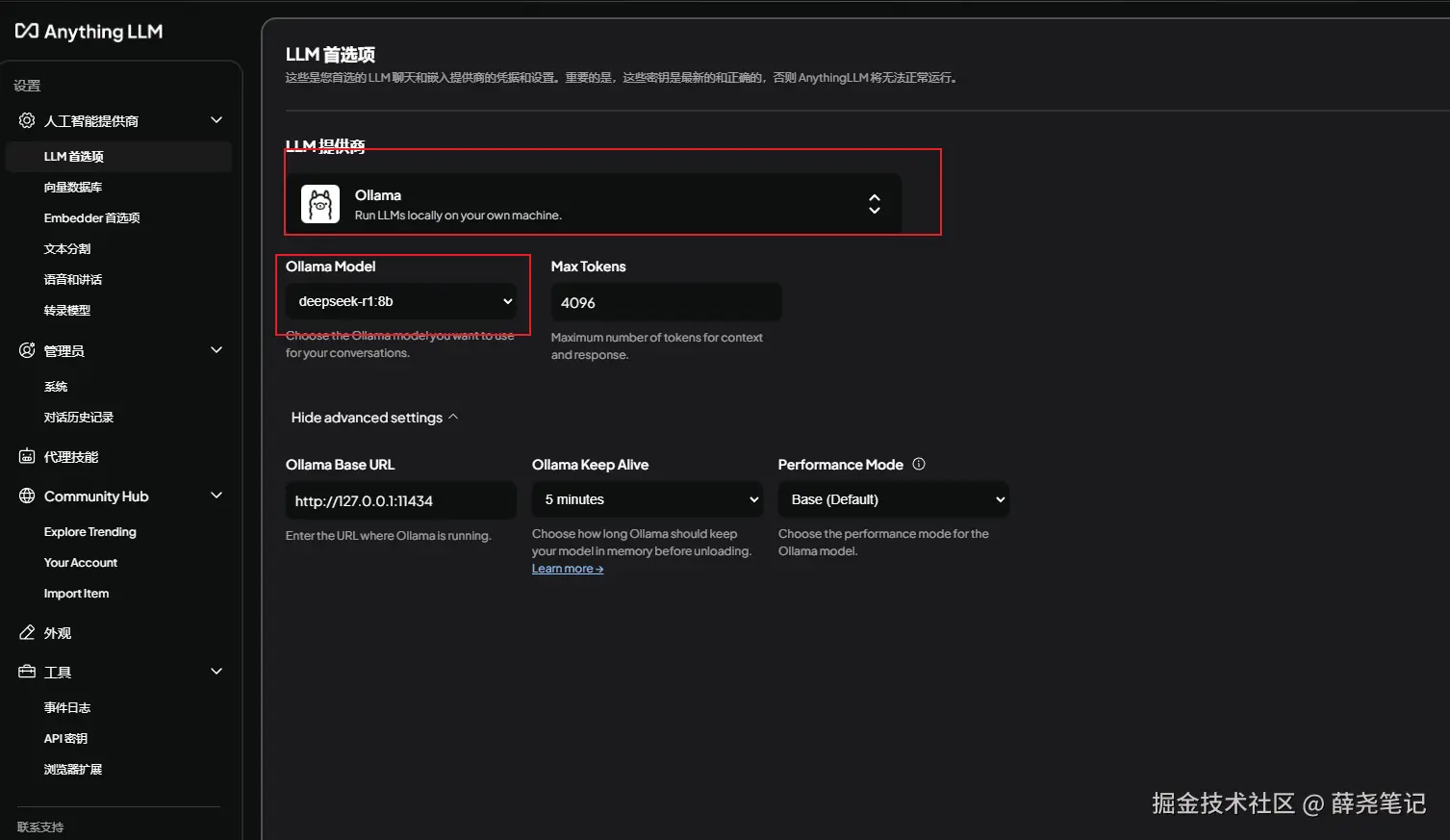Click the 管理员 section label

[64, 351]
